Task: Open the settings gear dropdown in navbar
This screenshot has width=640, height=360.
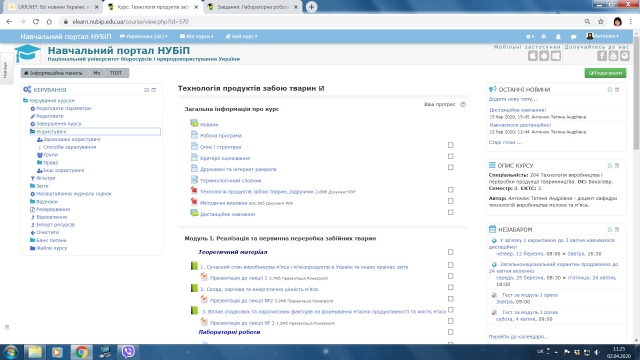Action: (x=530, y=36)
